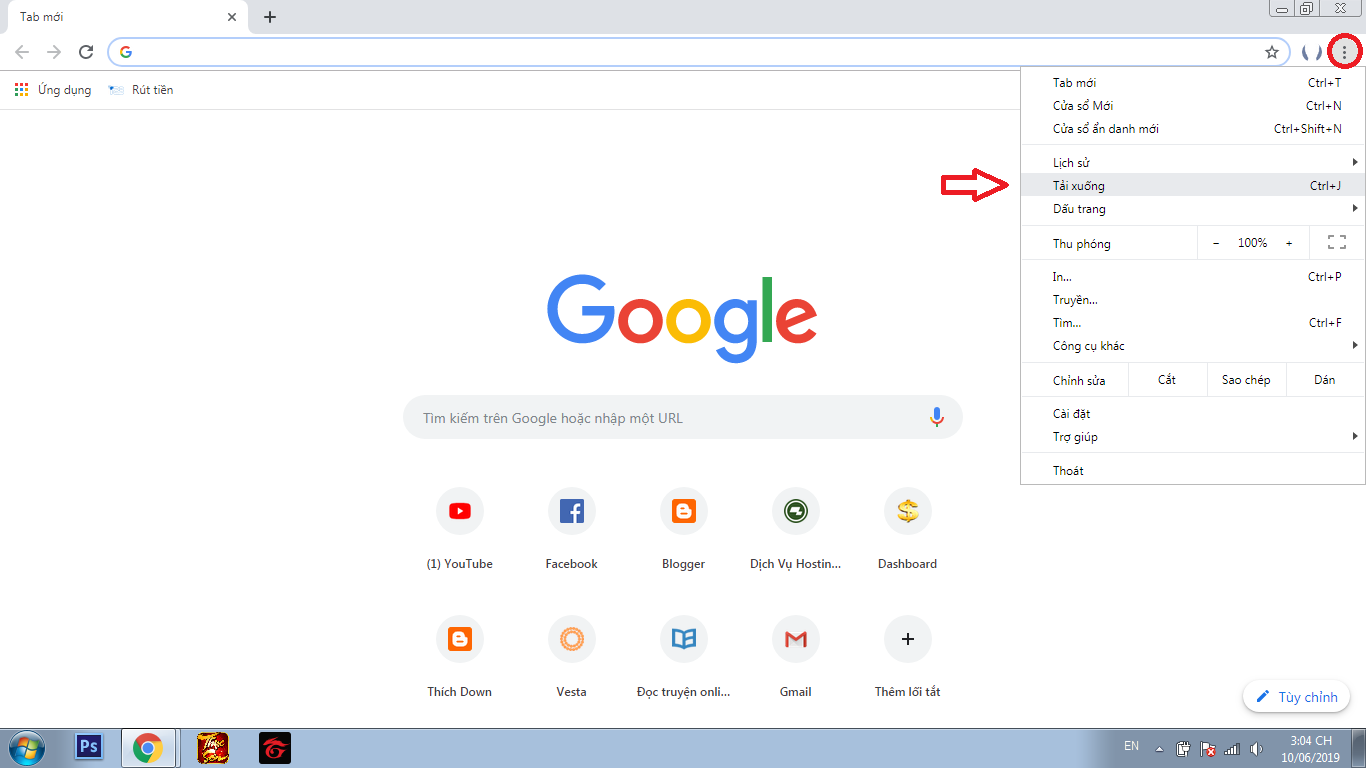Decrease zoom with the minus button
This screenshot has height=768, width=1366.
tap(1216, 243)
